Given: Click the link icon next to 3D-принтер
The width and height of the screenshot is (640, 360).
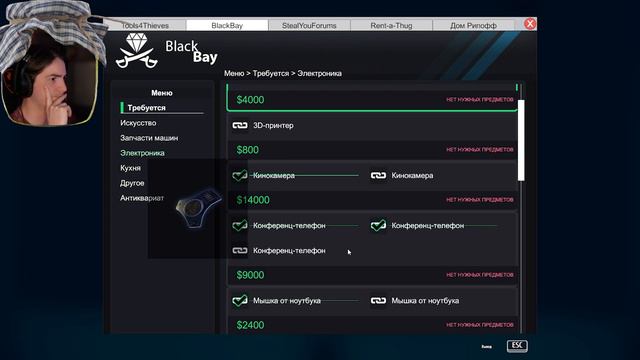Looking at the screenshot, I should [240, 125].
